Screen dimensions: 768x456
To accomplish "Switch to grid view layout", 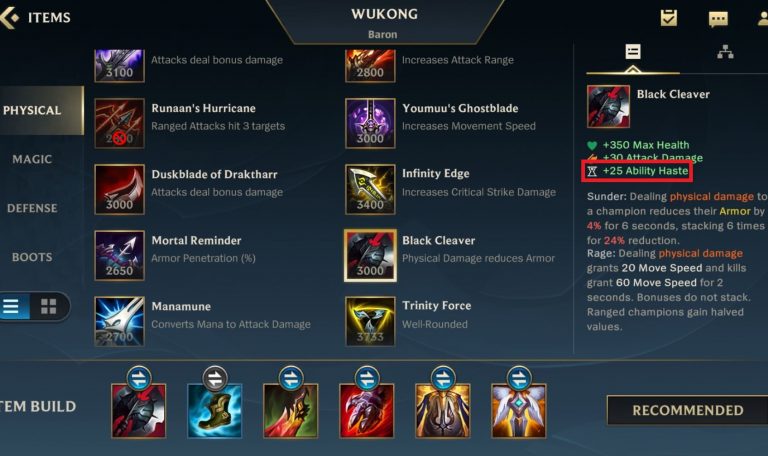I will [x=48, y=307].
